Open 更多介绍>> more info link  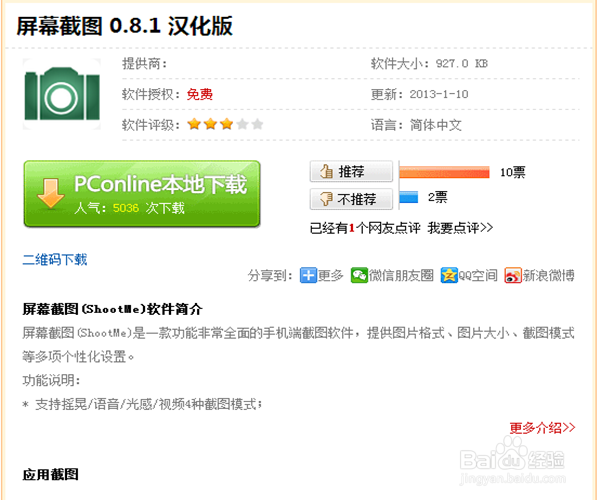542,427
